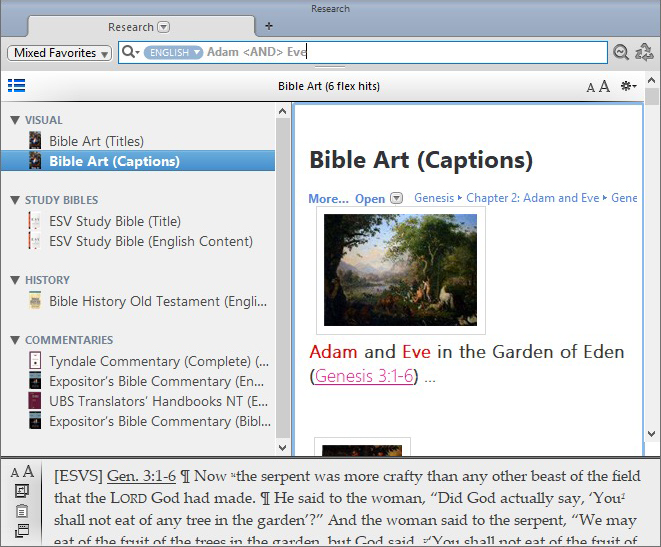Click the first Instant Details window icon
Screen dimensions: 661x547
(x=21, y=491)
